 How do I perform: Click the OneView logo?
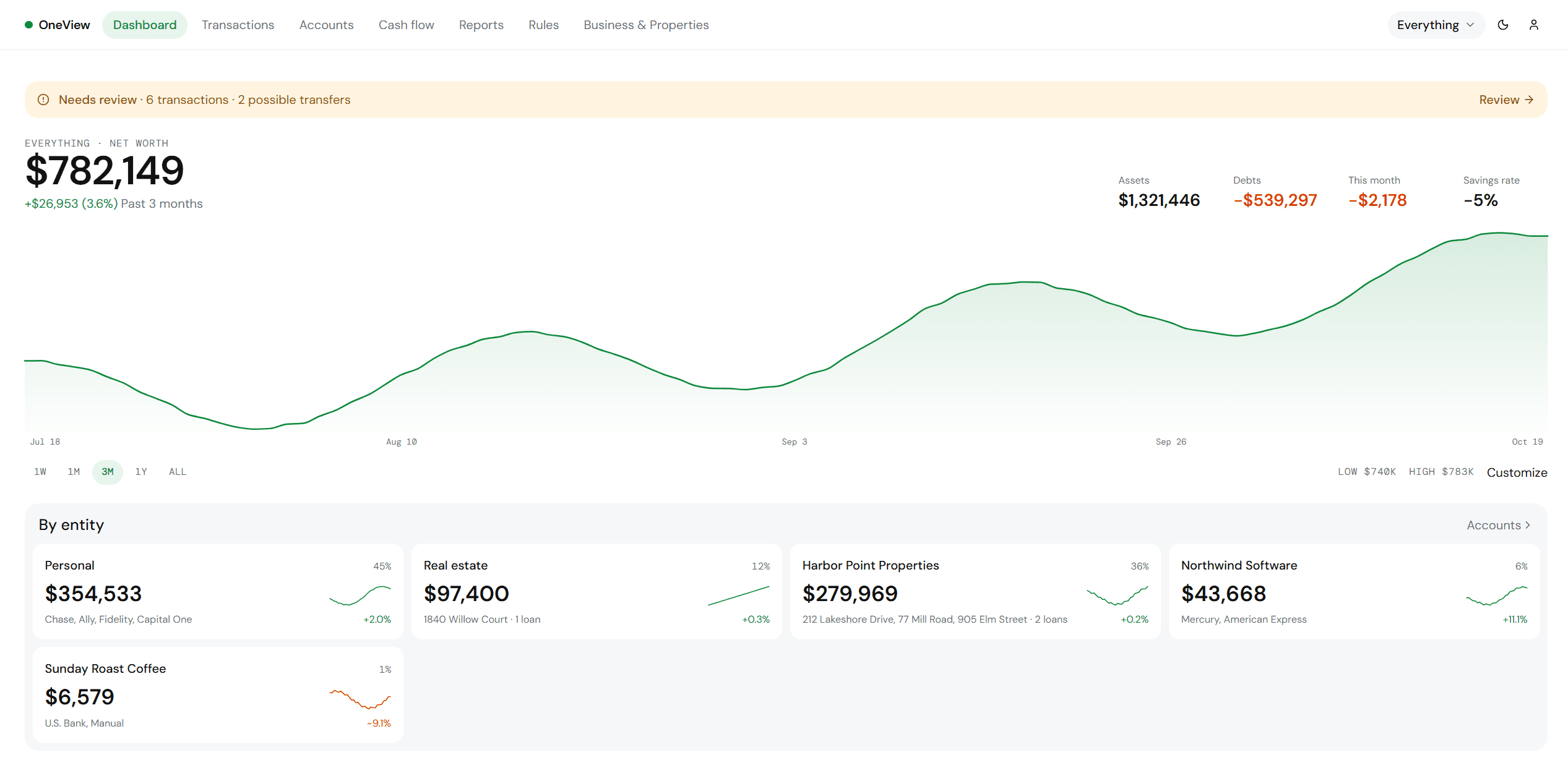[x=58, y=25]
